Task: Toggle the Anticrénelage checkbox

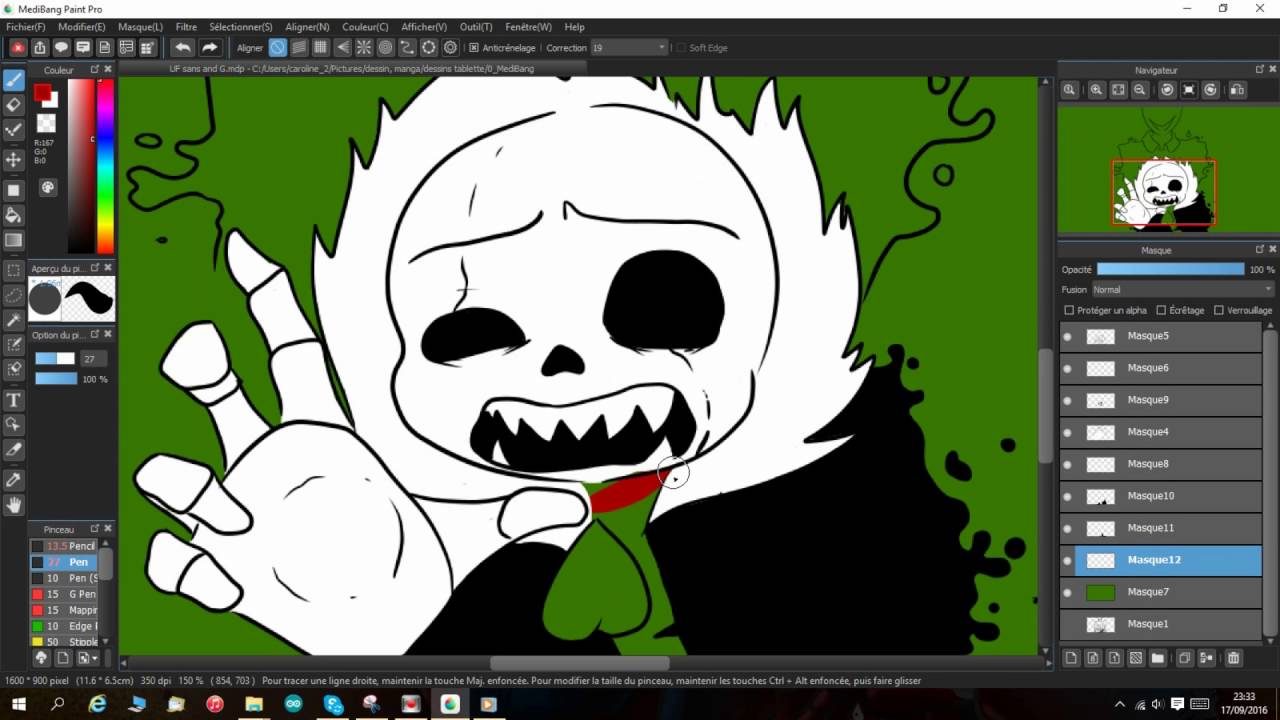Action: tap(473, 48)
